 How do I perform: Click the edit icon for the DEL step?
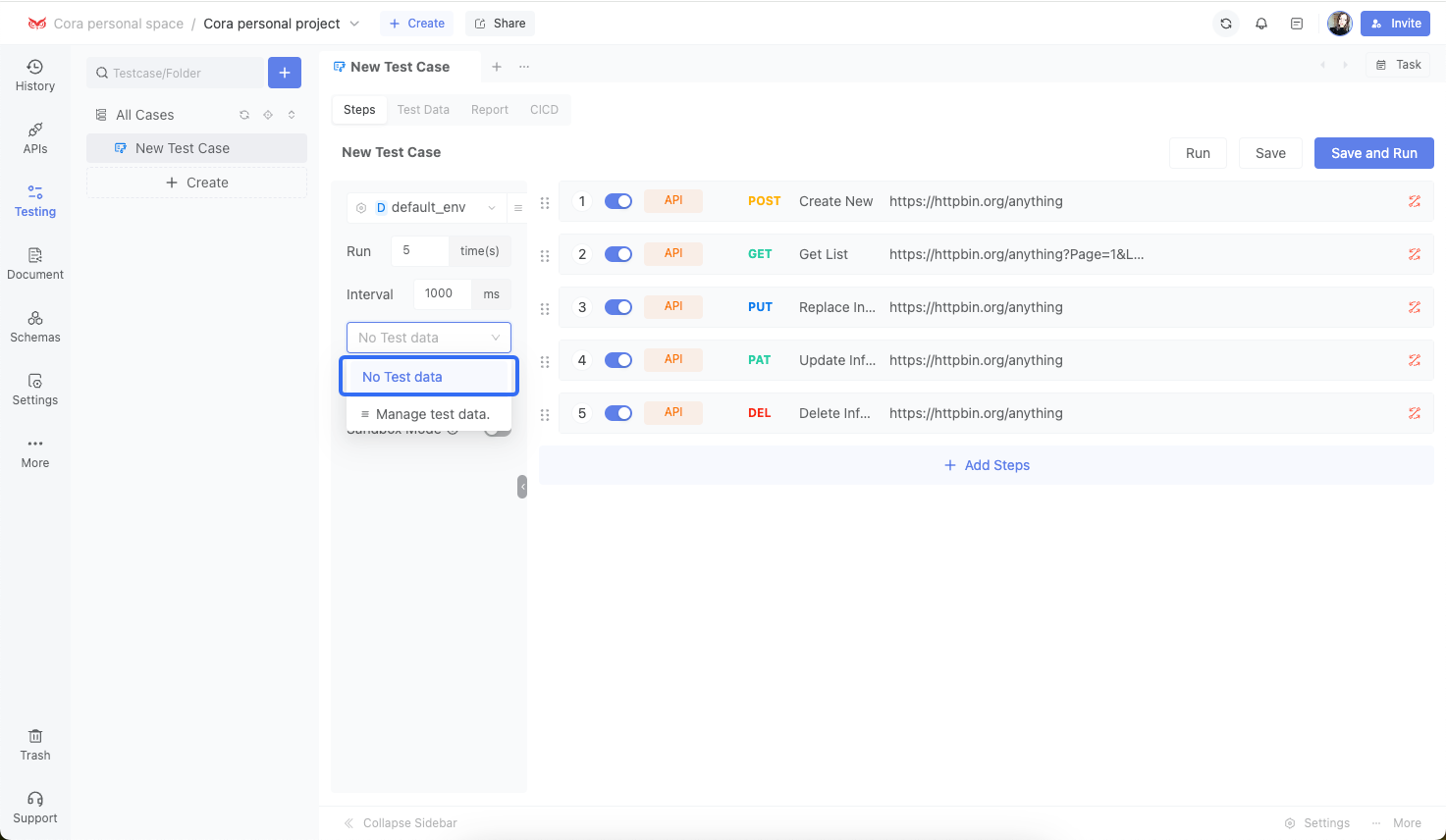point(1415,413)
